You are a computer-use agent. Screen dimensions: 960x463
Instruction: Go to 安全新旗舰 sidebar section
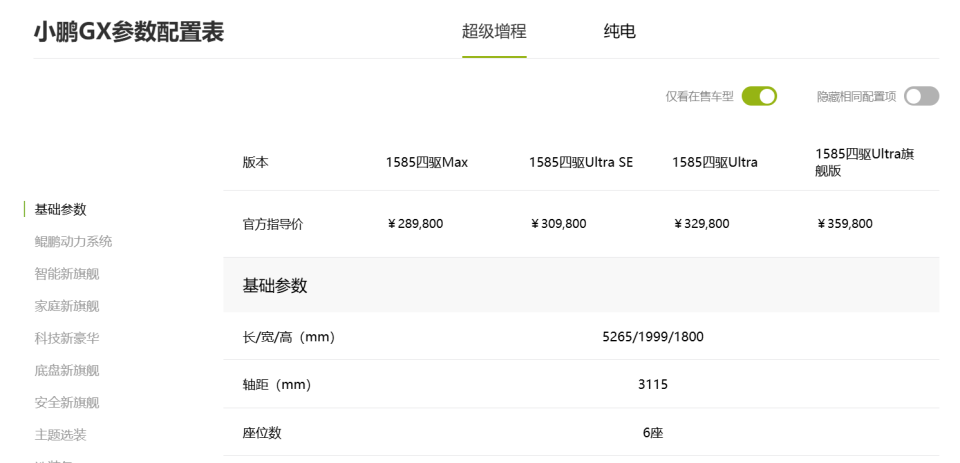67,402
